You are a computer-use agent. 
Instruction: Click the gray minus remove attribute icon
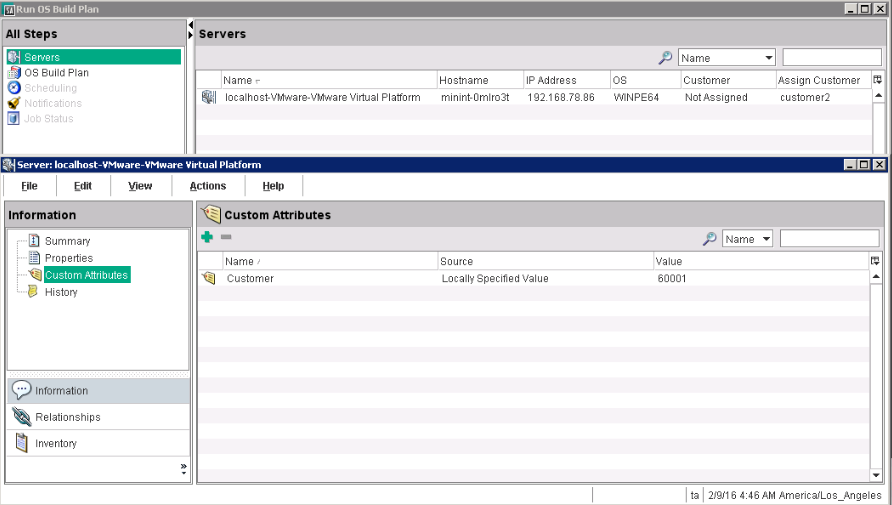226,237
